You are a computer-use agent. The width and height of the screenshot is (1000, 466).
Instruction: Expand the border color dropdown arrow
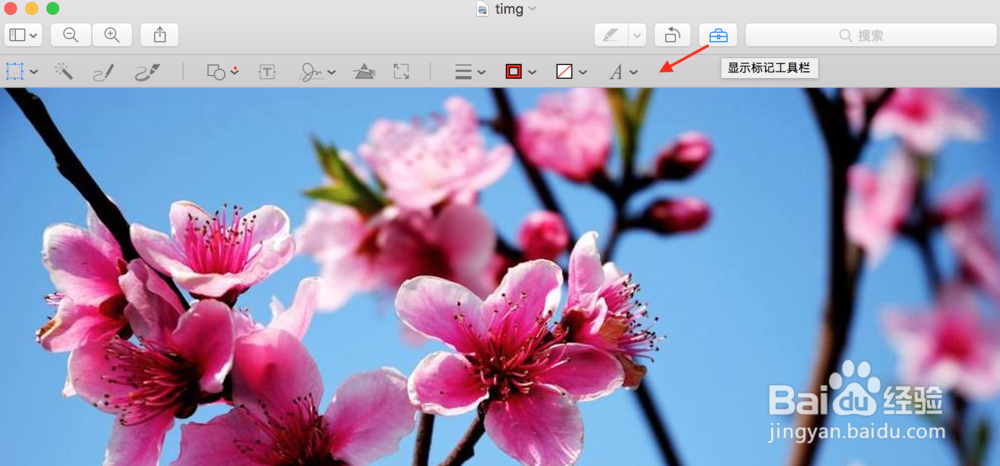tap(532, 72)
